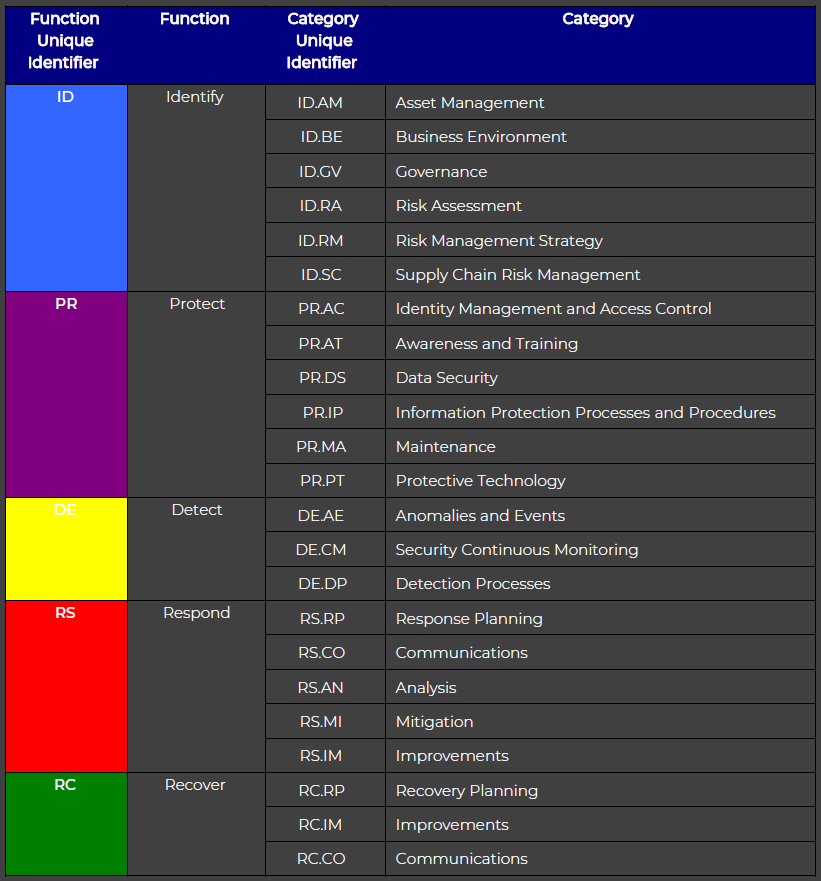Select the RC.CO identifier cell

click(325, 859)
